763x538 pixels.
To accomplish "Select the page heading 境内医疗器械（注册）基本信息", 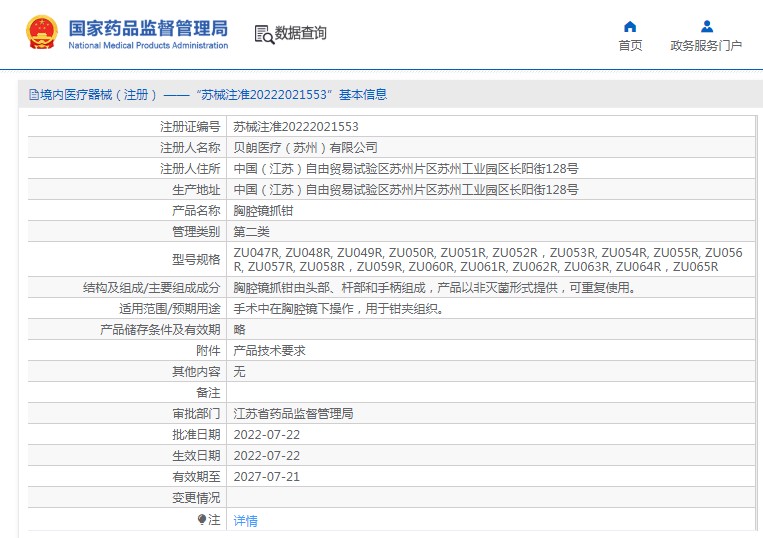I will 214,94.
